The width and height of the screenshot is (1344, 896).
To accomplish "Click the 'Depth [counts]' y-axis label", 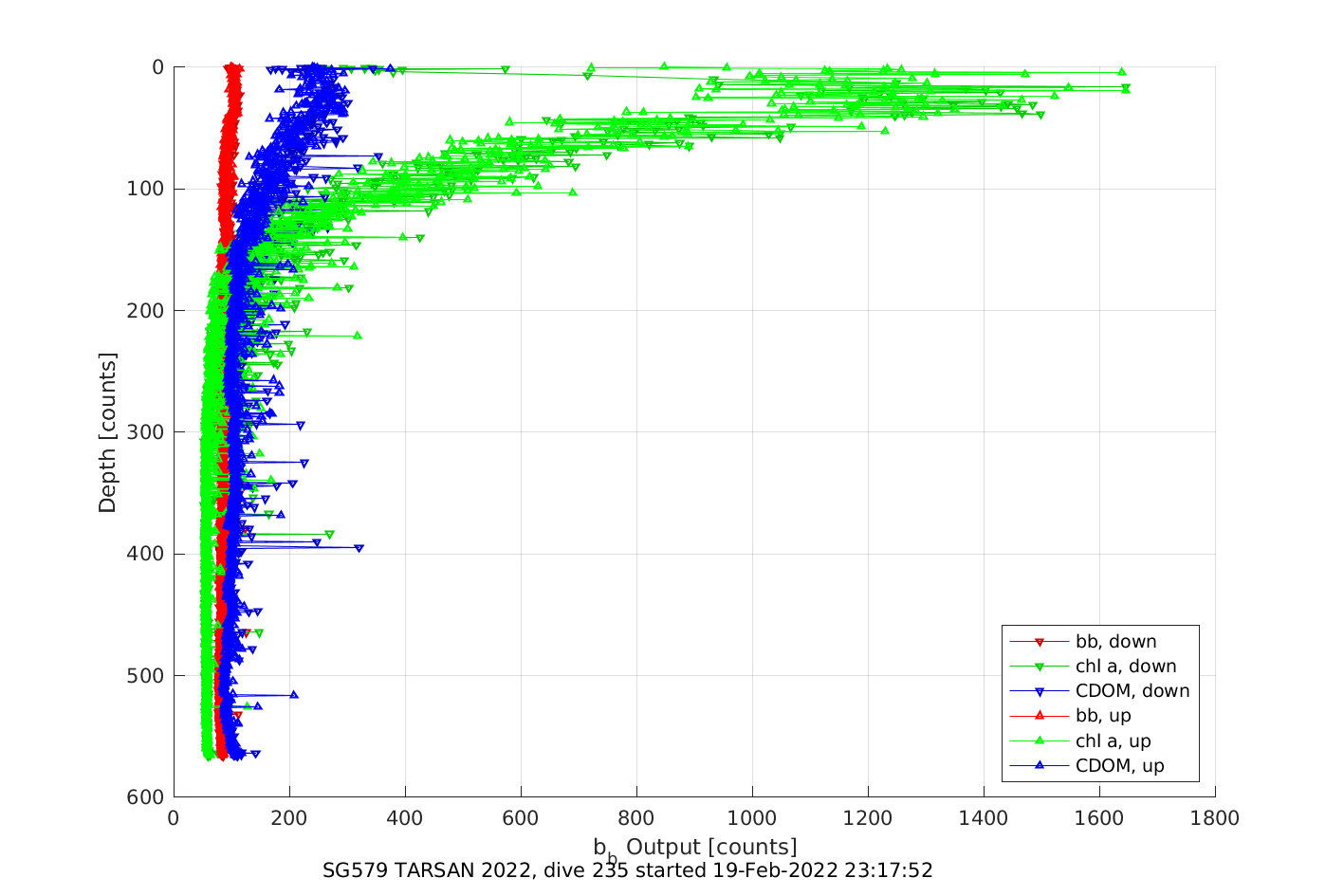I will (x=107, y=432).
